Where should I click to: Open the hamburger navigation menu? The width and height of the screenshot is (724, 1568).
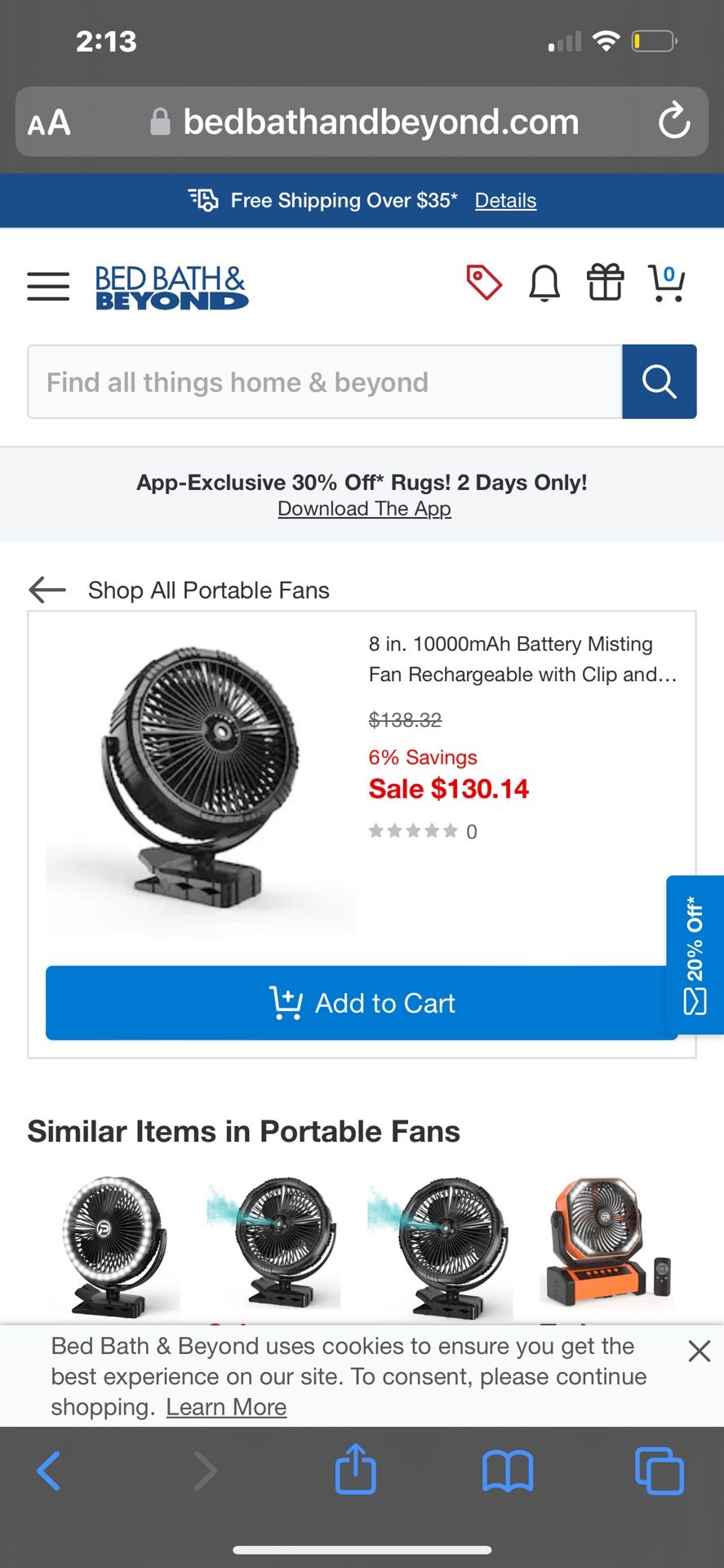[x=48, y=287]
